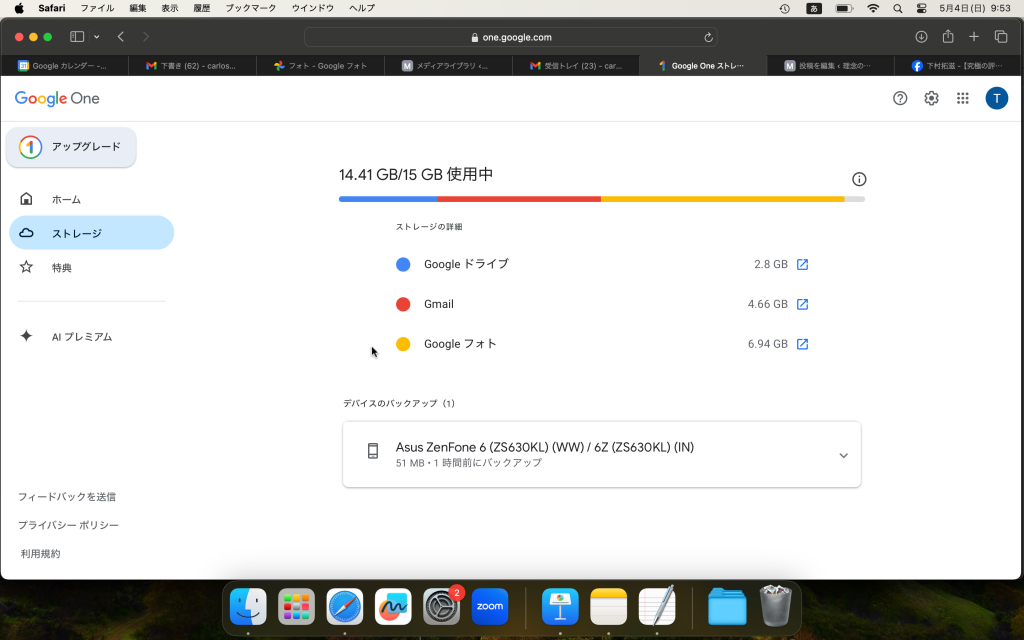
Task: Open the Safari share menu
Action: click(x=948, y=37)
